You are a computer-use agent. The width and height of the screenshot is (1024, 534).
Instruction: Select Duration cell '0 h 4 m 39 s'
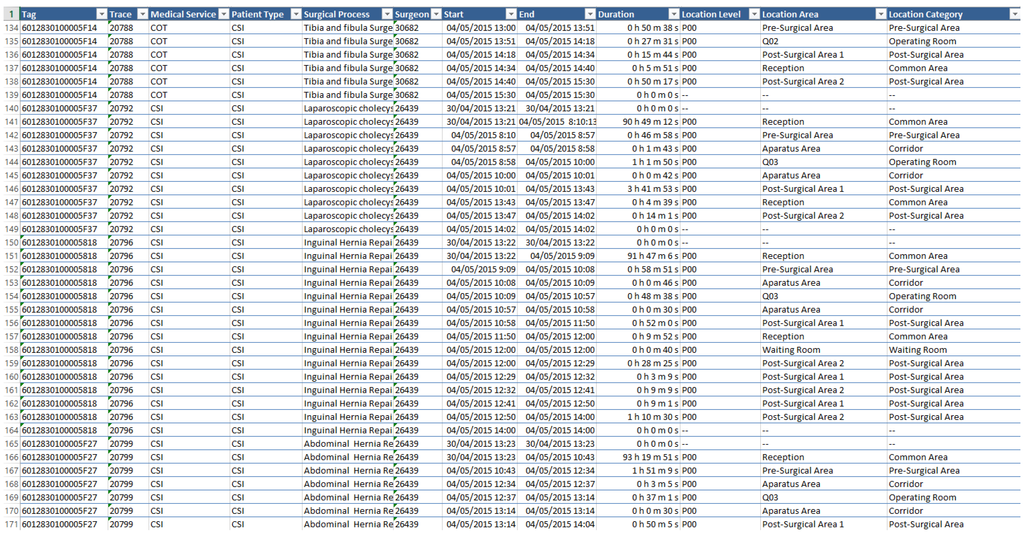pyautogui.click(x=638, y=202)
